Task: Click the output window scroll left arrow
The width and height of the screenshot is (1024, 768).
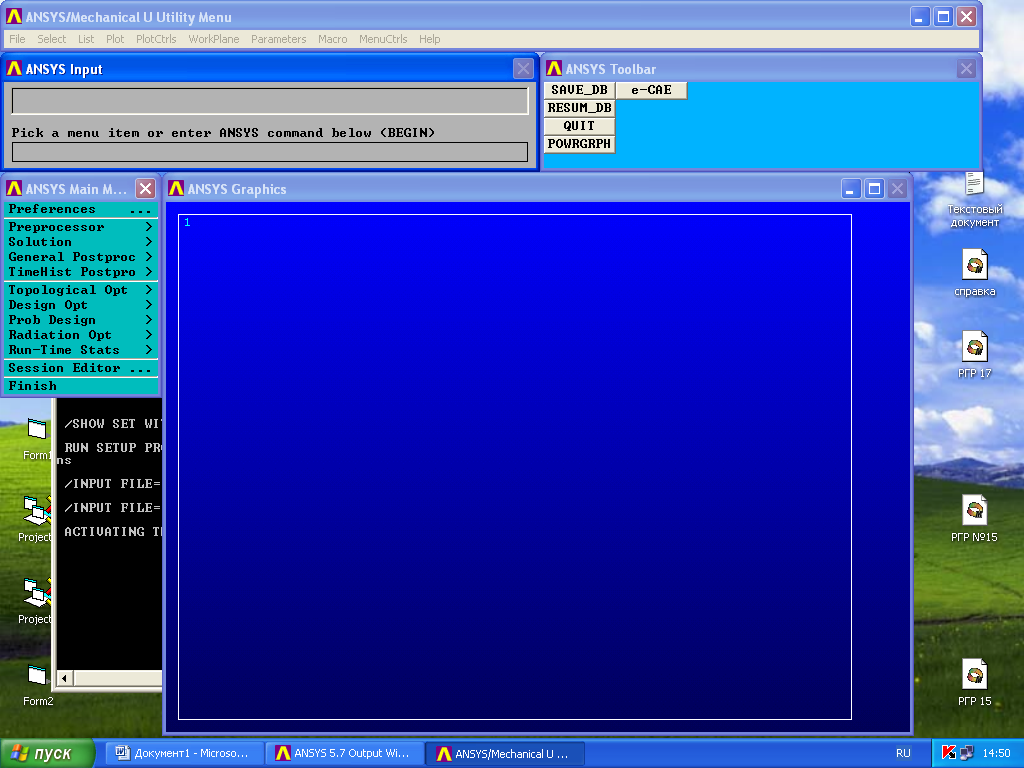Action: pyautogui.click(x=64, y=679)
